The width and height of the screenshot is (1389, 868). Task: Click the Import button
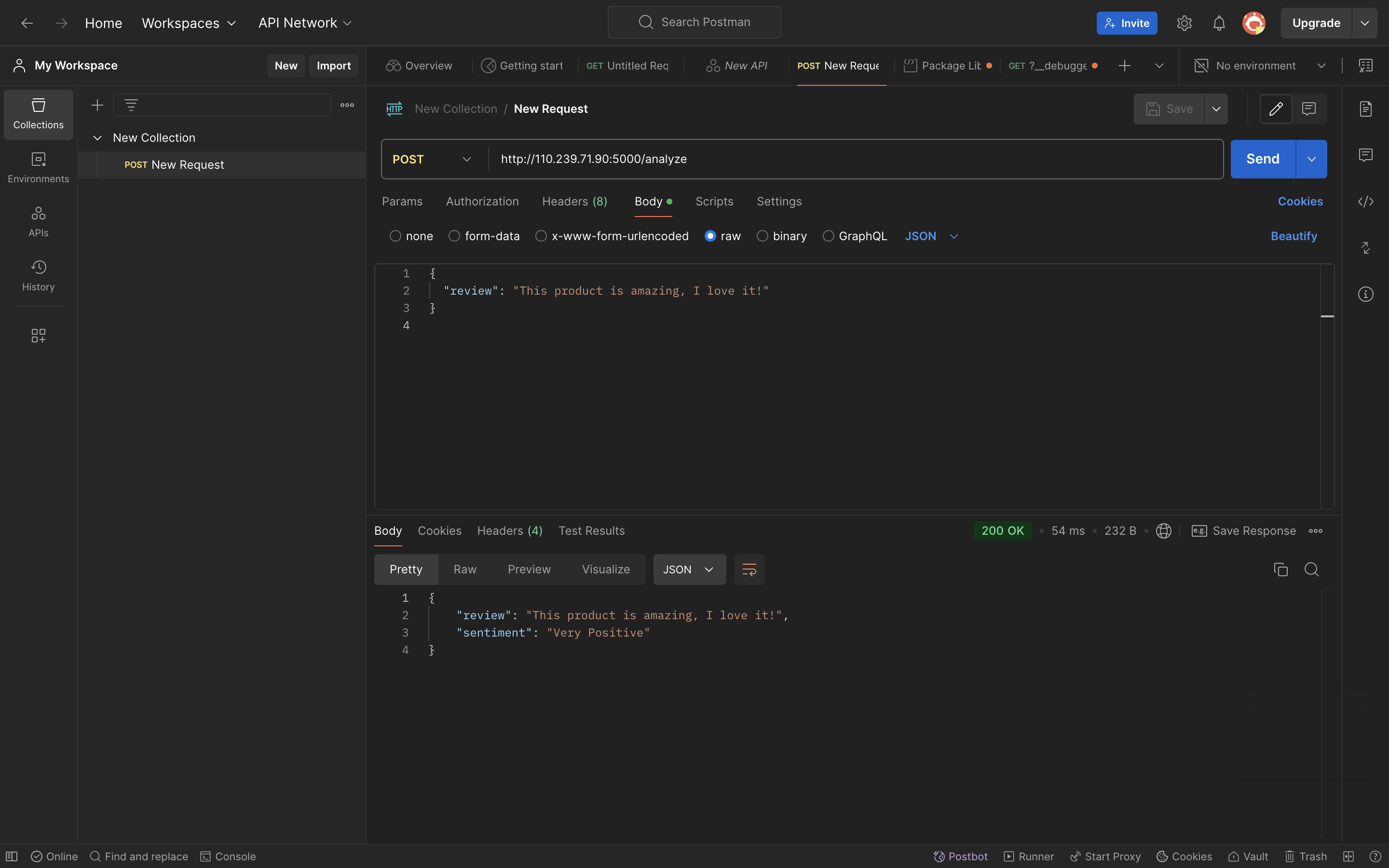pyautogui.click(x=333, y=66)
